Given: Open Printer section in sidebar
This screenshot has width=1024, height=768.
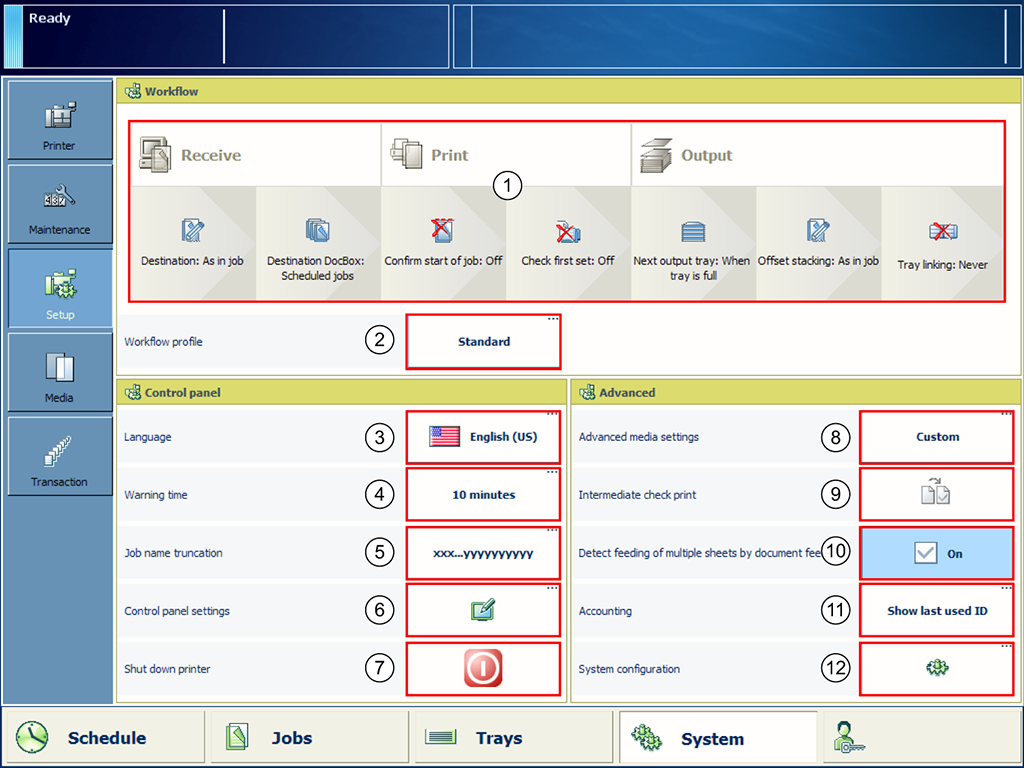Looking at the screenshot, I should click(x=59, y=121).
